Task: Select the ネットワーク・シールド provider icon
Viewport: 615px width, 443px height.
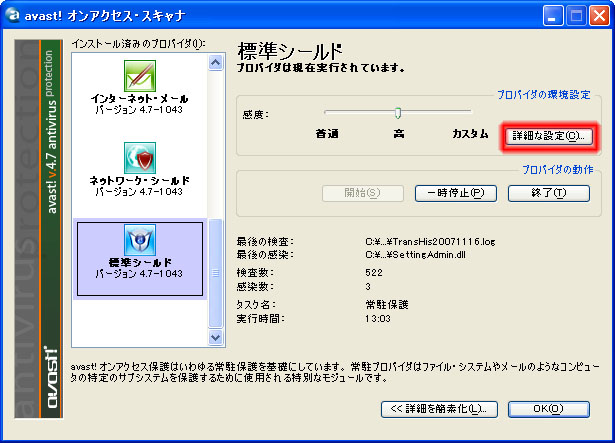Action: [x=140, y=158]
